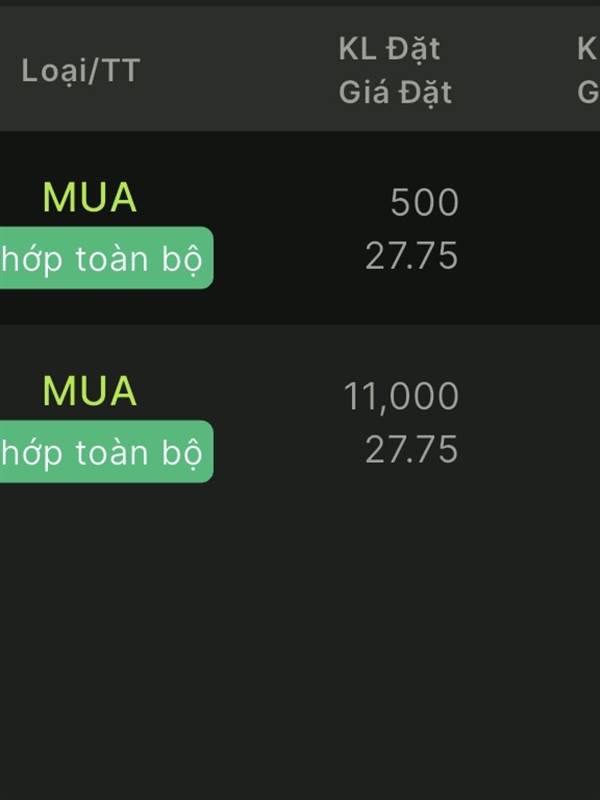Screen dimensions: 600x800
Task: Select the partially visible G header label
Action: [x=588, y=93]
